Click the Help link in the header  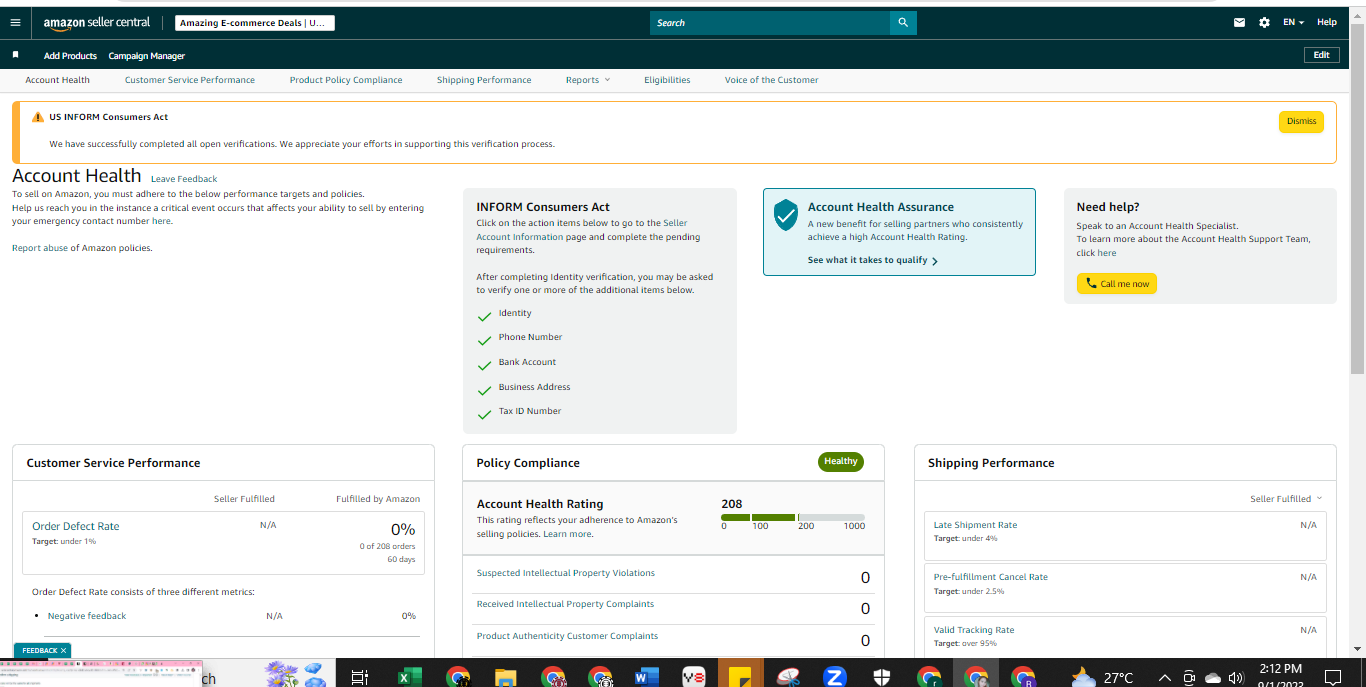[1327, 22]
